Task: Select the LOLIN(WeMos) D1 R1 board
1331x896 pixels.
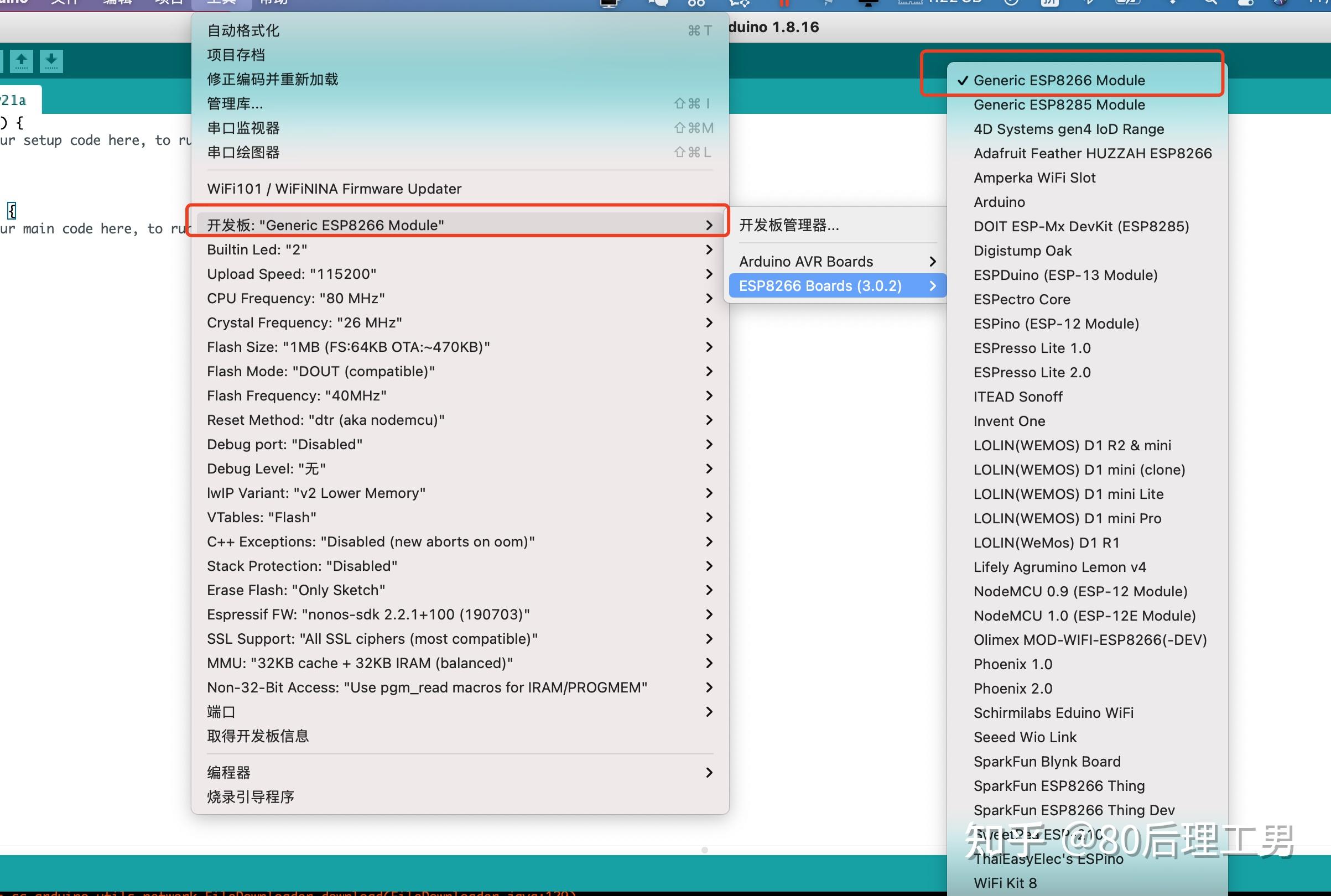Action: [1045, 542]
